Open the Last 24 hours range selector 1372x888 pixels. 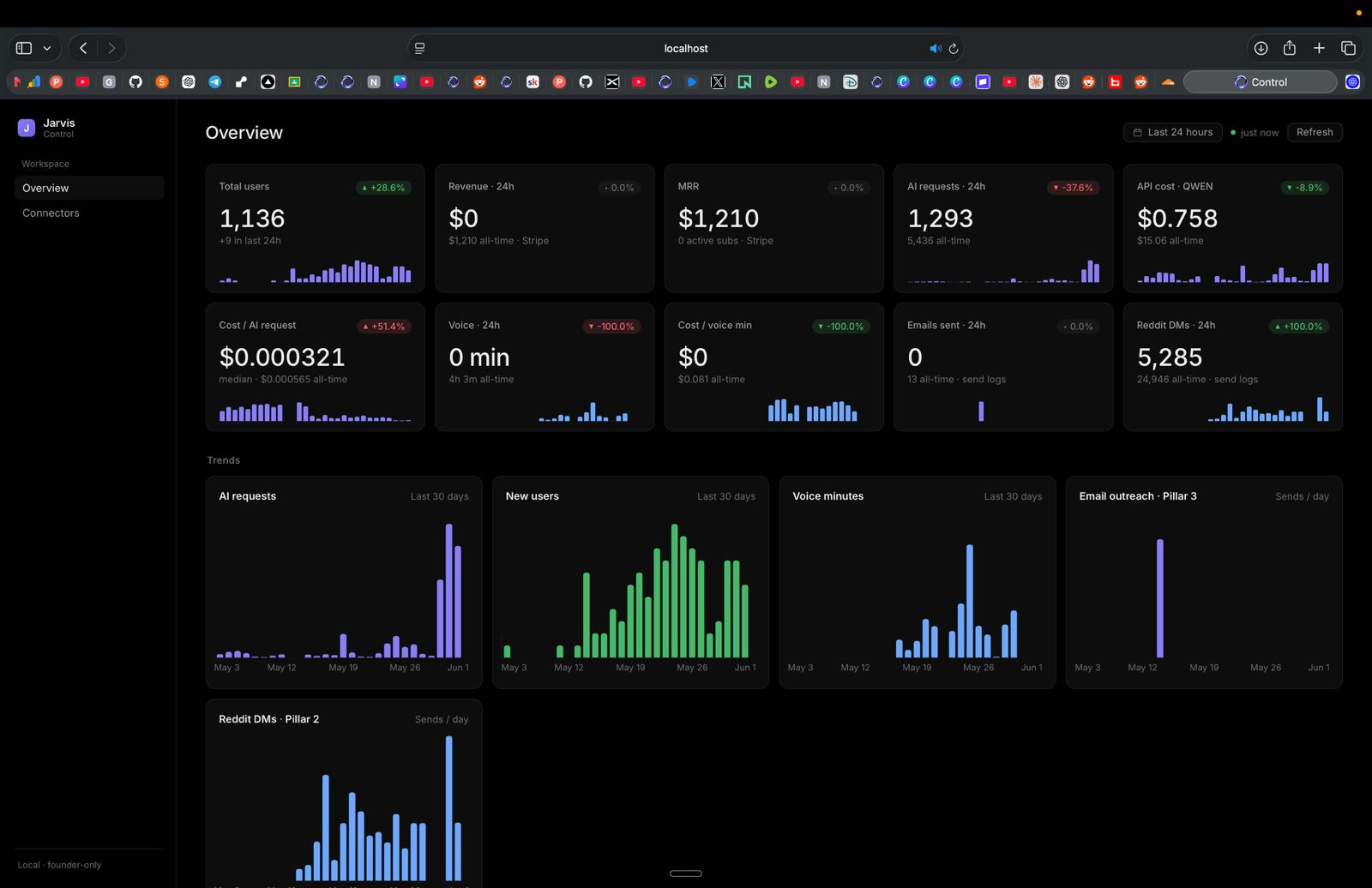[x=1173, y=132]
